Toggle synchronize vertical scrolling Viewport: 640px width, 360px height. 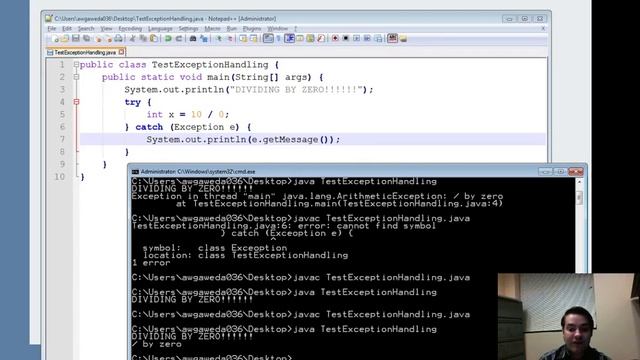tap(243, 39)
